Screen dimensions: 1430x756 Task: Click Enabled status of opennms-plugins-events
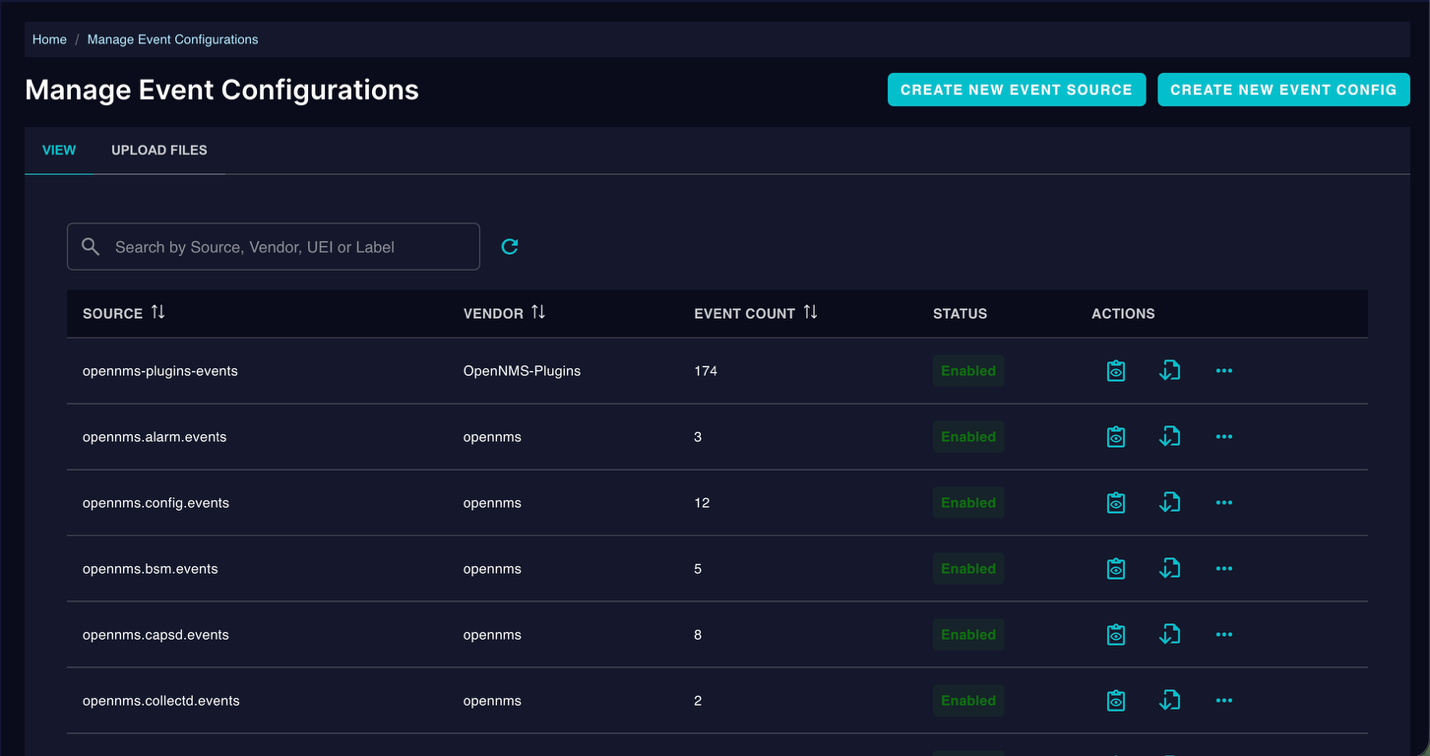coord(968,371)
